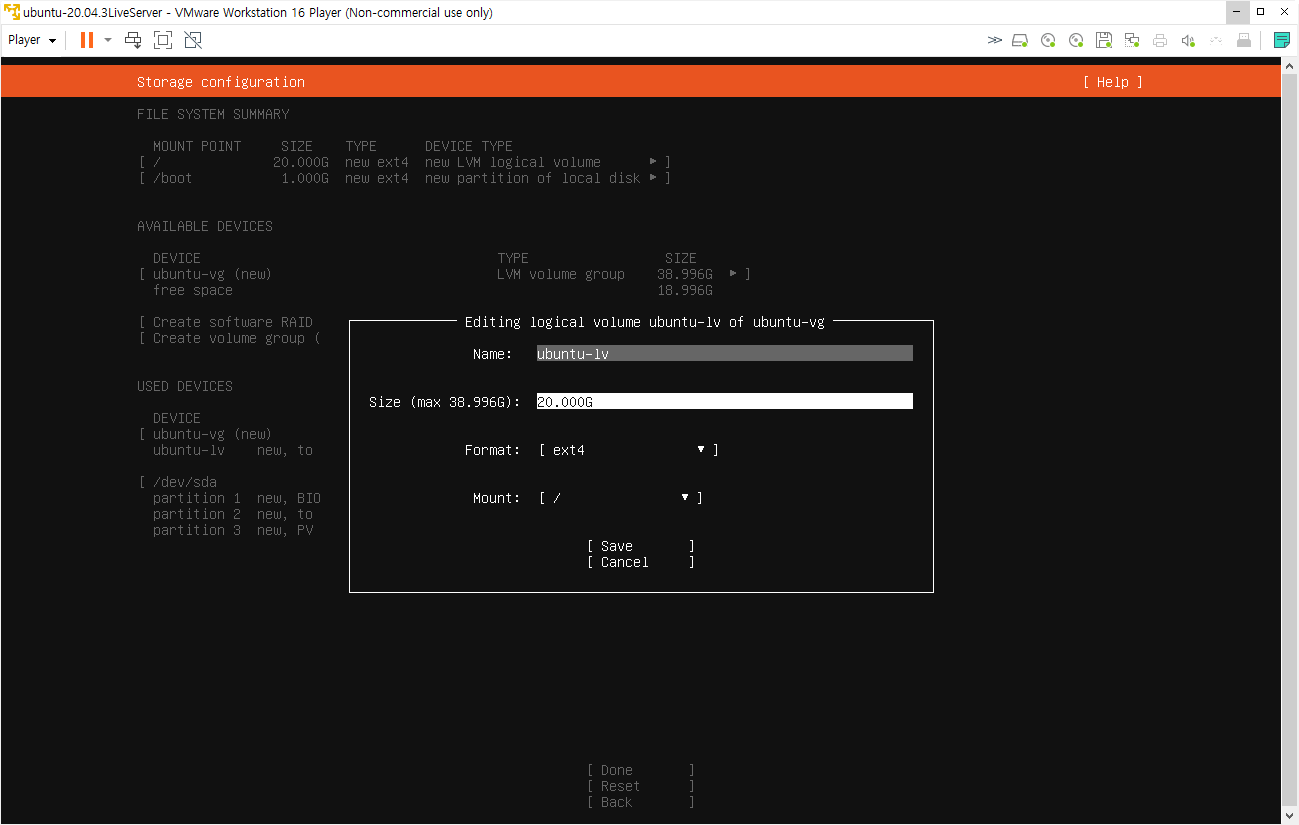Expand the / mount point row arrow
Screen dimensions: 1299x825
(x=653, y=162)
